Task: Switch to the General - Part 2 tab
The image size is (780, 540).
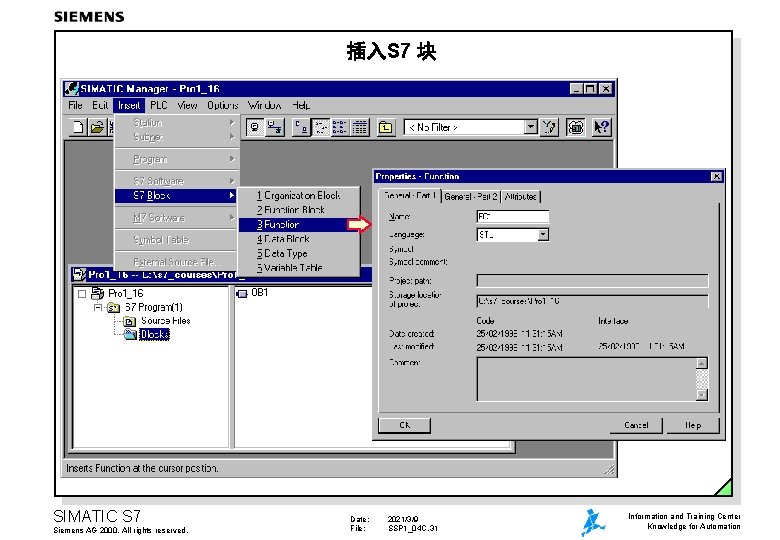Action: [x=471, y=197]
